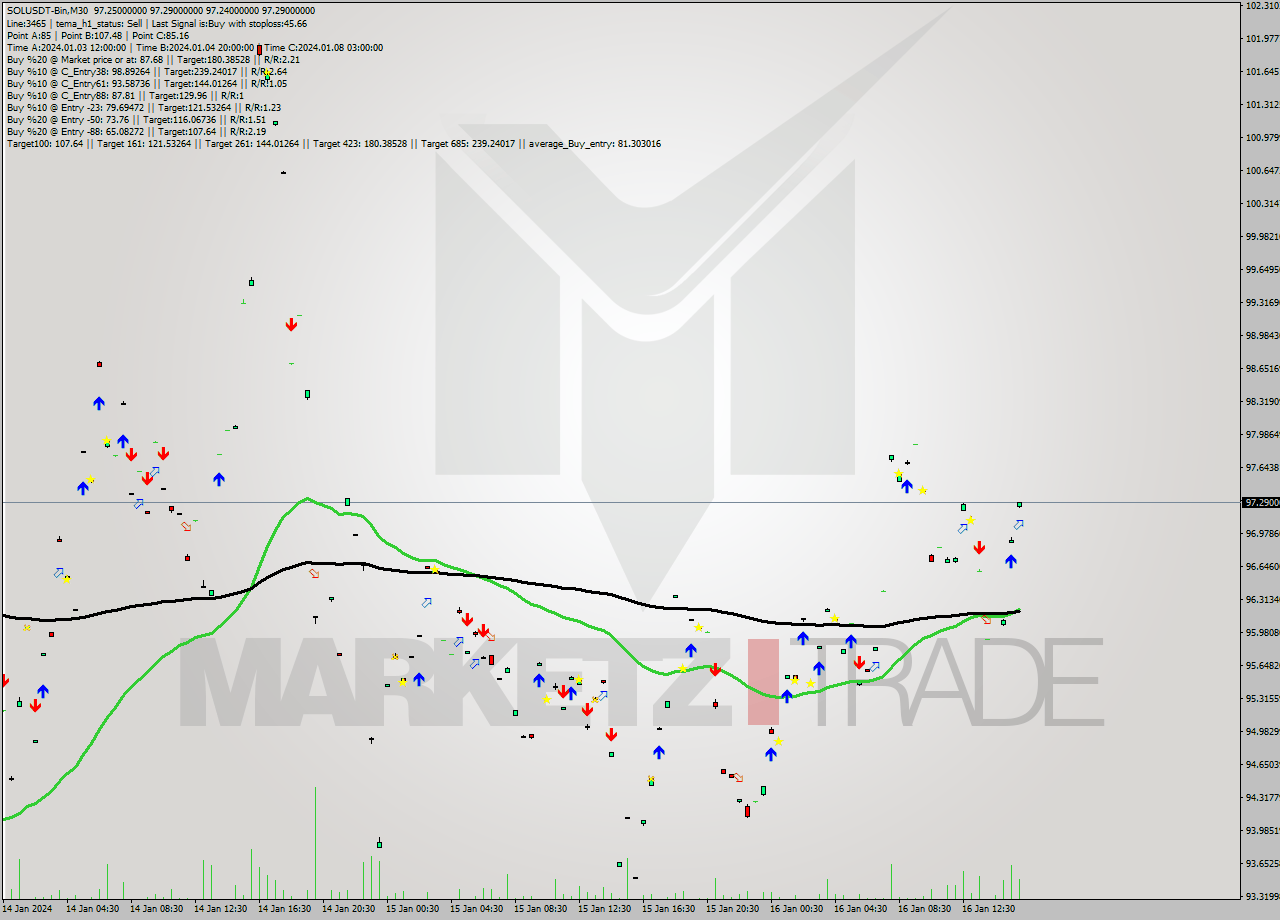Click the '15 Jan 20:30' time label
1280x920 pixels.
[x=732, y=909]
